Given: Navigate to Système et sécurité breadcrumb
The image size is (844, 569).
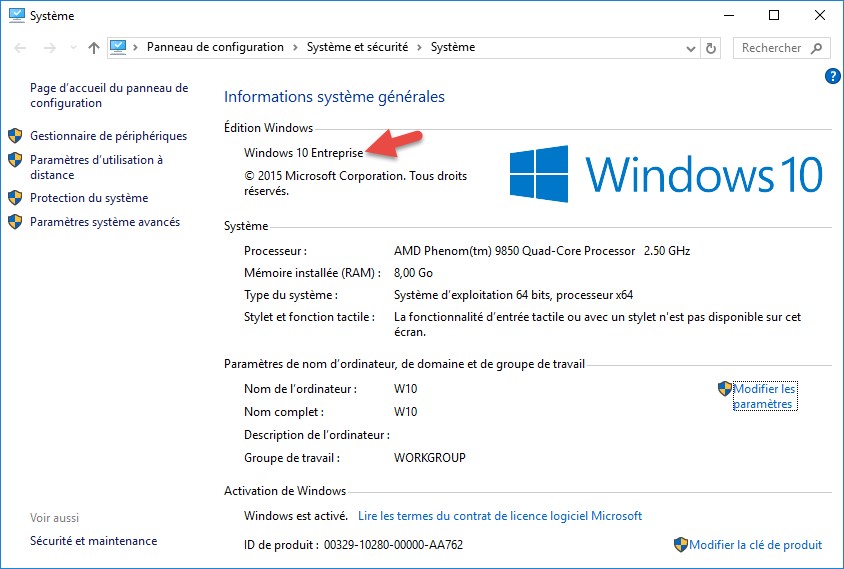Looking at the screenshot, I should [357, 47].
